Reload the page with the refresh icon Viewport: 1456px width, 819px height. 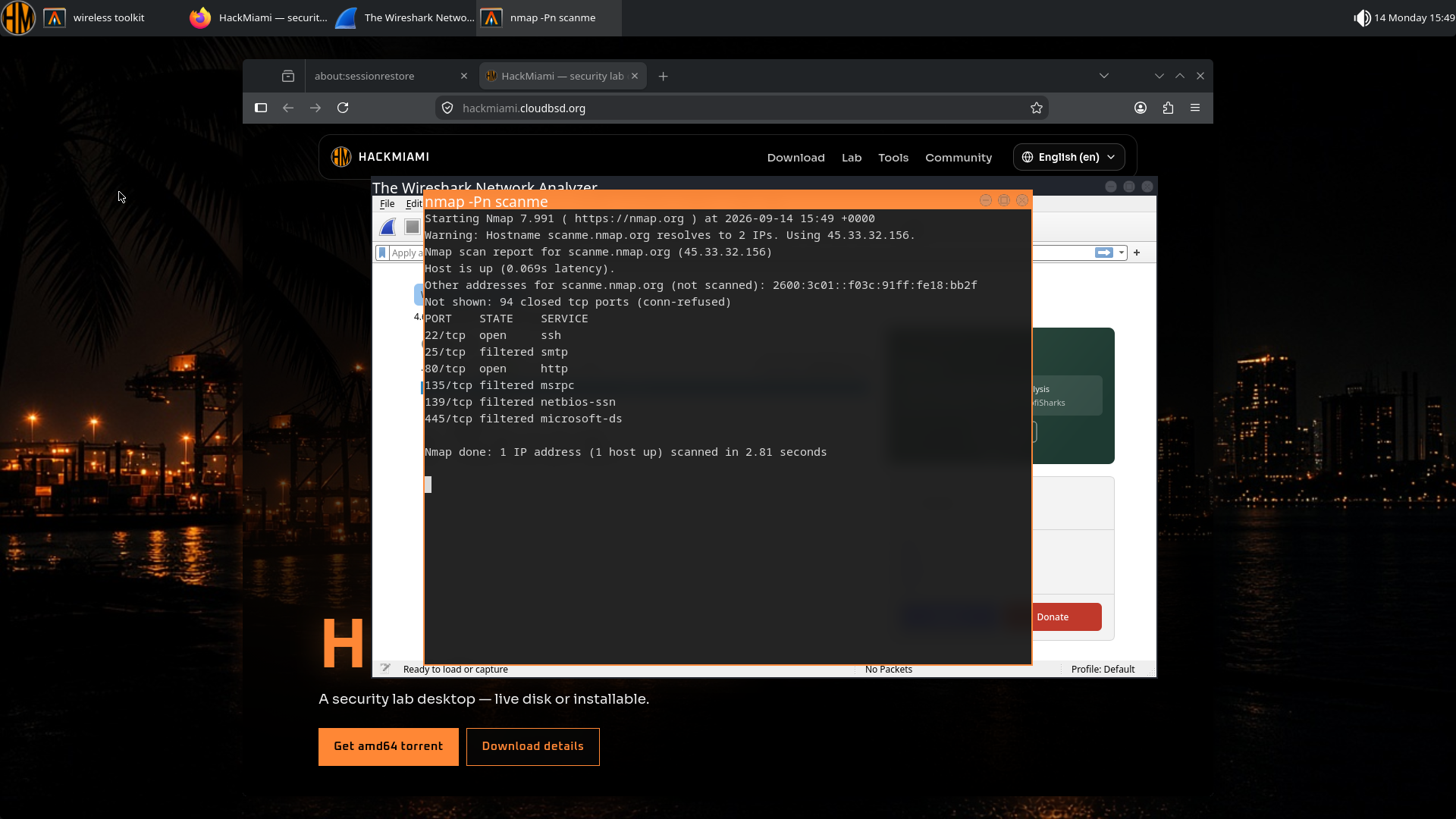(343, 108)
